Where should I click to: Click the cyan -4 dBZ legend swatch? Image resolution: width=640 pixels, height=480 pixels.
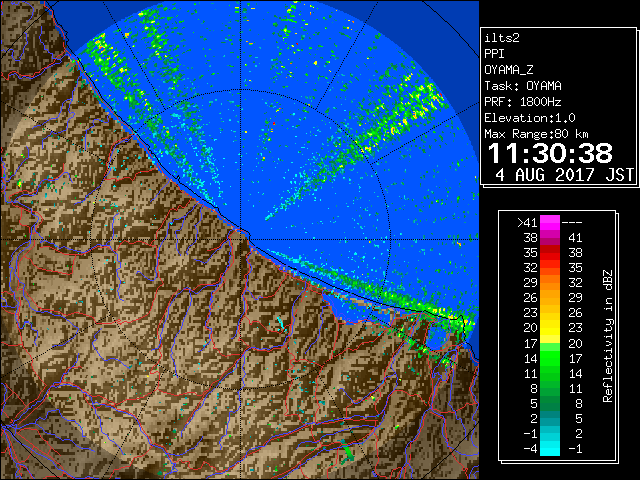tap(550, 448)
